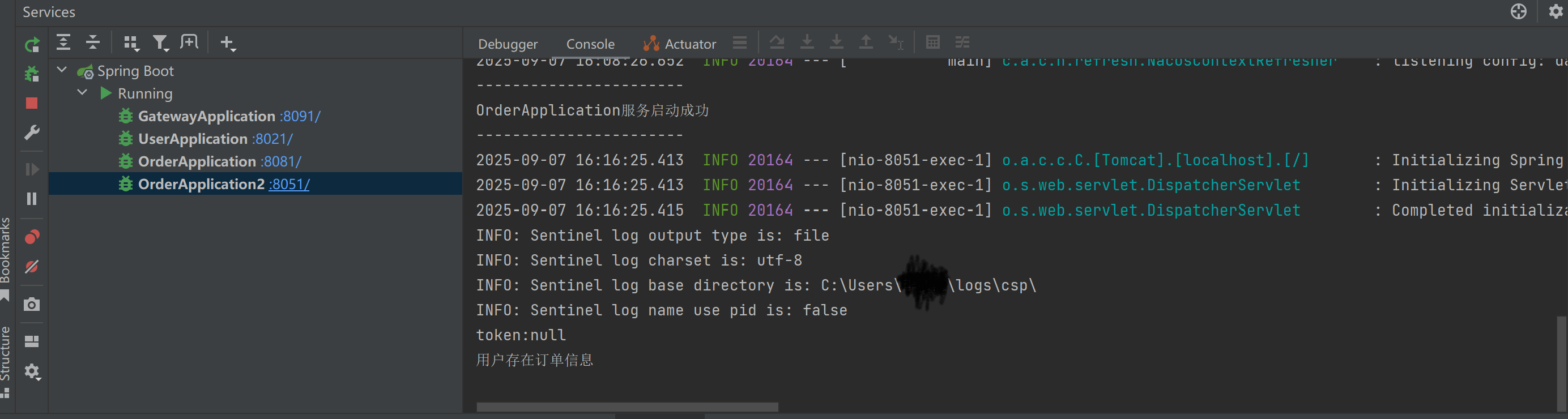Click the Rerun in Debug mode icon
1568x419 pixels.
pyautogui.click(x=32, y=74)
